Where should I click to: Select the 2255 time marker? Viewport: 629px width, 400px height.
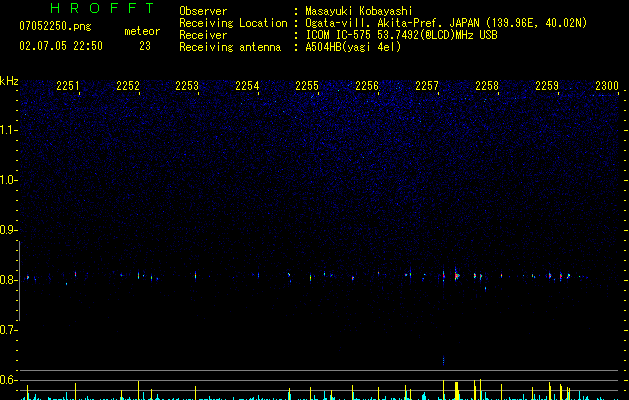pyautogui.click(x=307, y=86)
